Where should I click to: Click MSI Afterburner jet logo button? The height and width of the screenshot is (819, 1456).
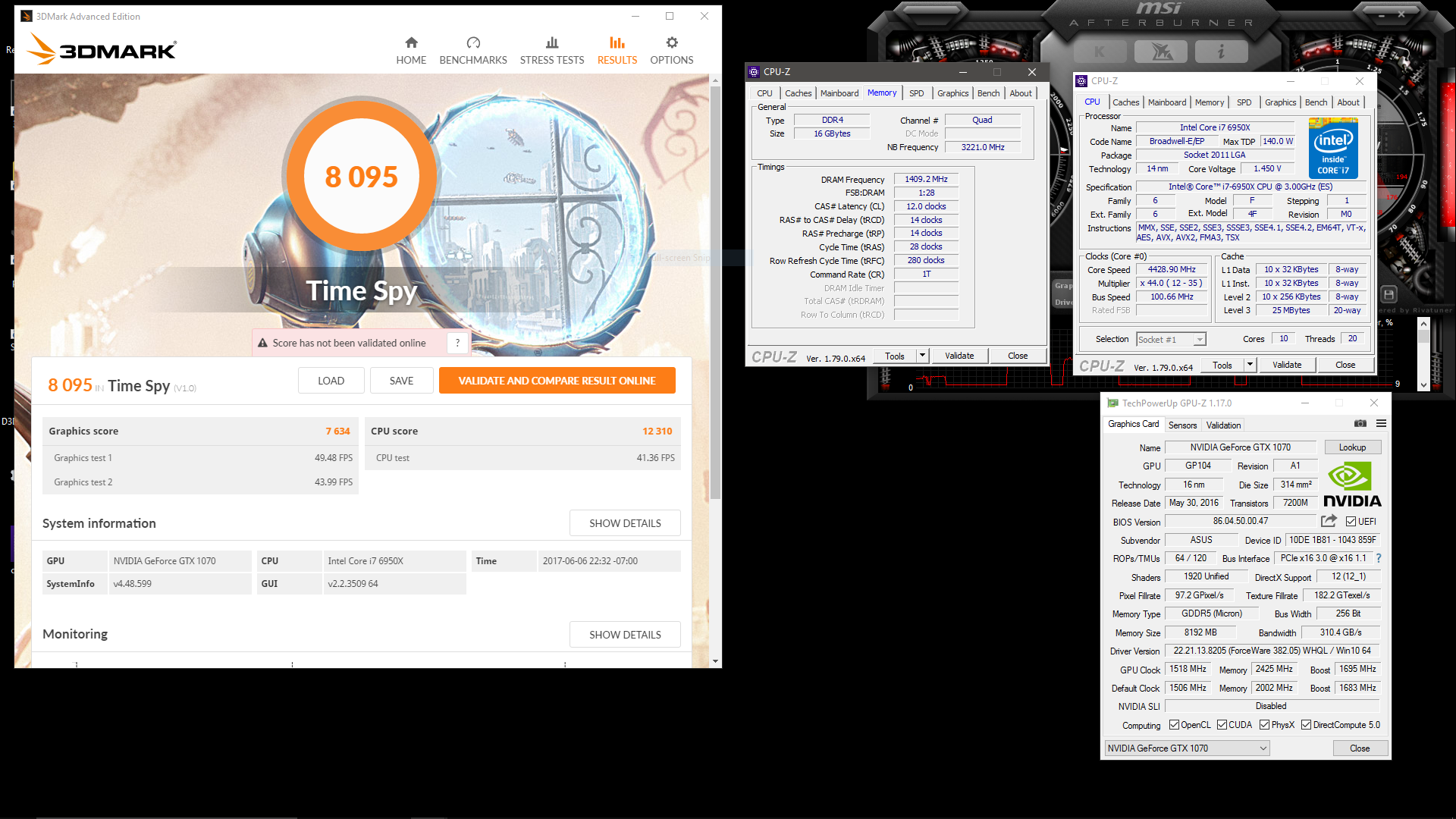point(1161,52)
